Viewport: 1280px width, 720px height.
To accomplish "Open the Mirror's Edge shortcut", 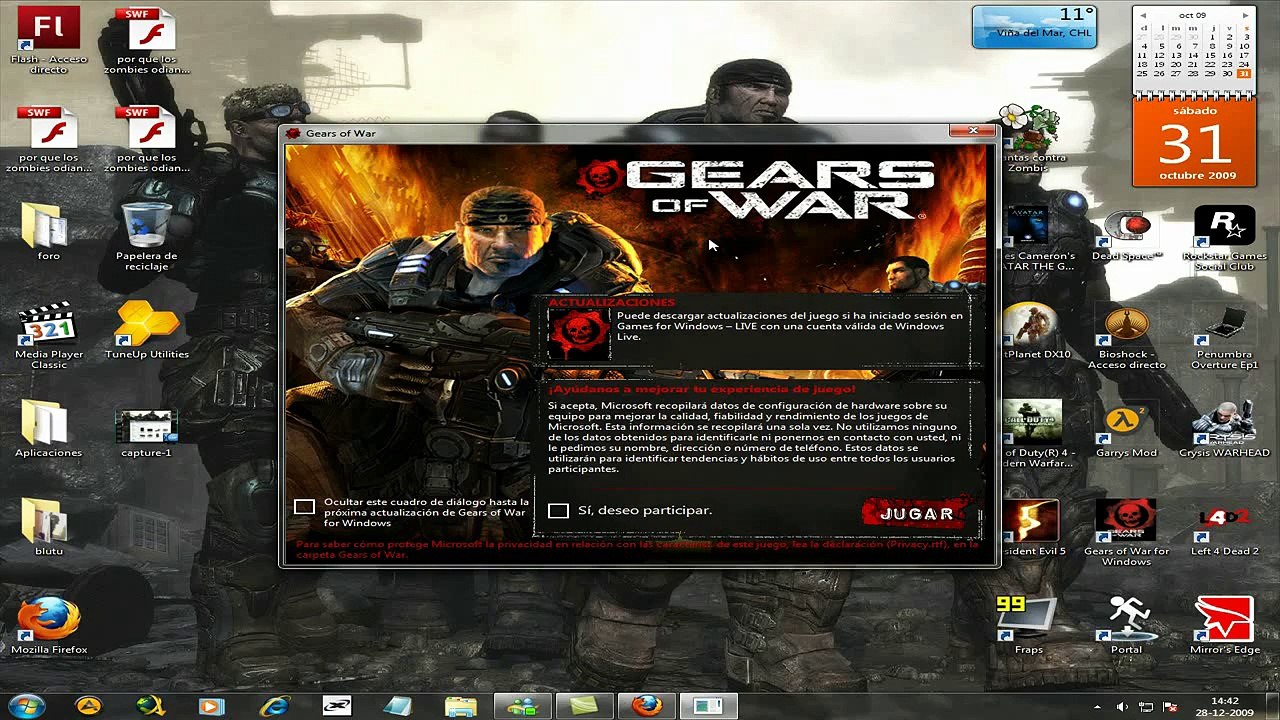I will (x=1224, y=626).
